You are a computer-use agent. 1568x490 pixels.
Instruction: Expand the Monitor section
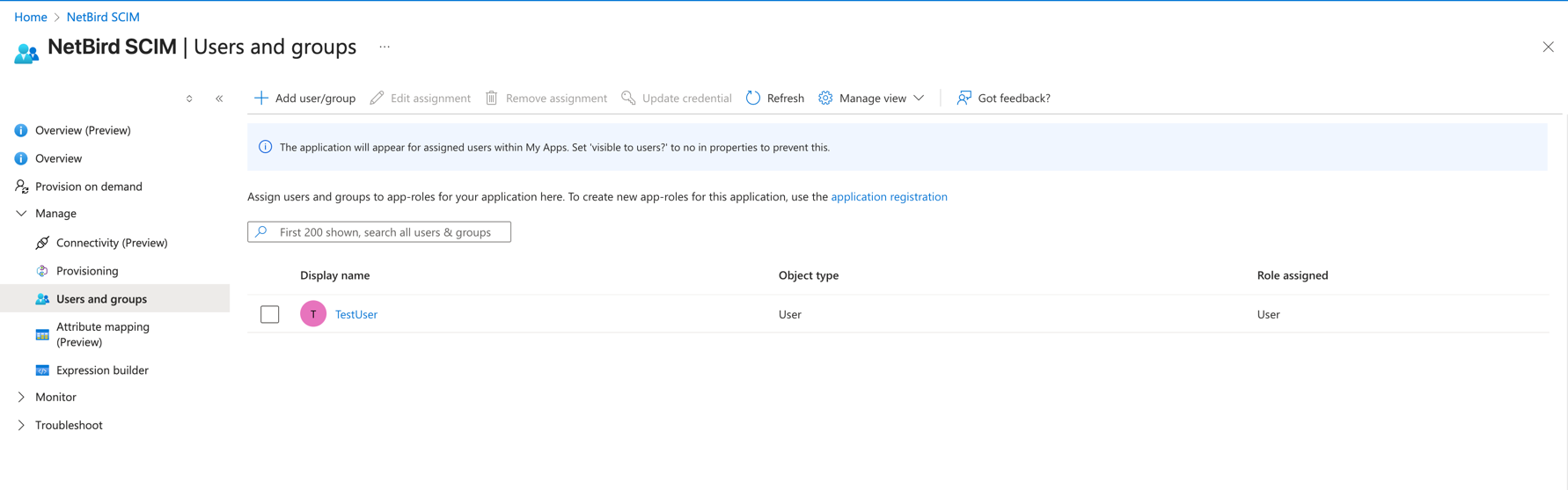click(x=21, y=398)
